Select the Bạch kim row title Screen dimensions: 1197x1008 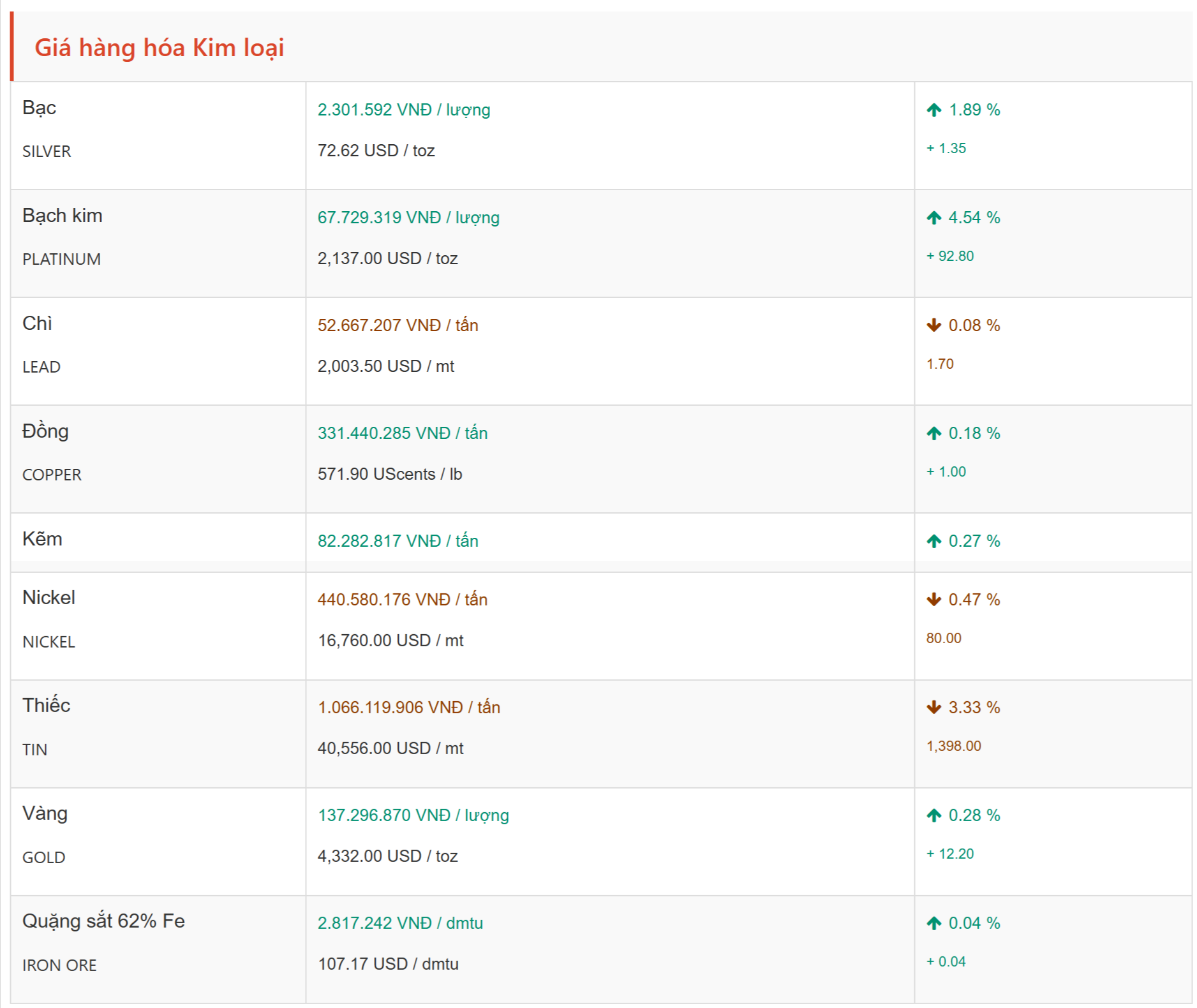pyautogui.click(x=63, y=216)
